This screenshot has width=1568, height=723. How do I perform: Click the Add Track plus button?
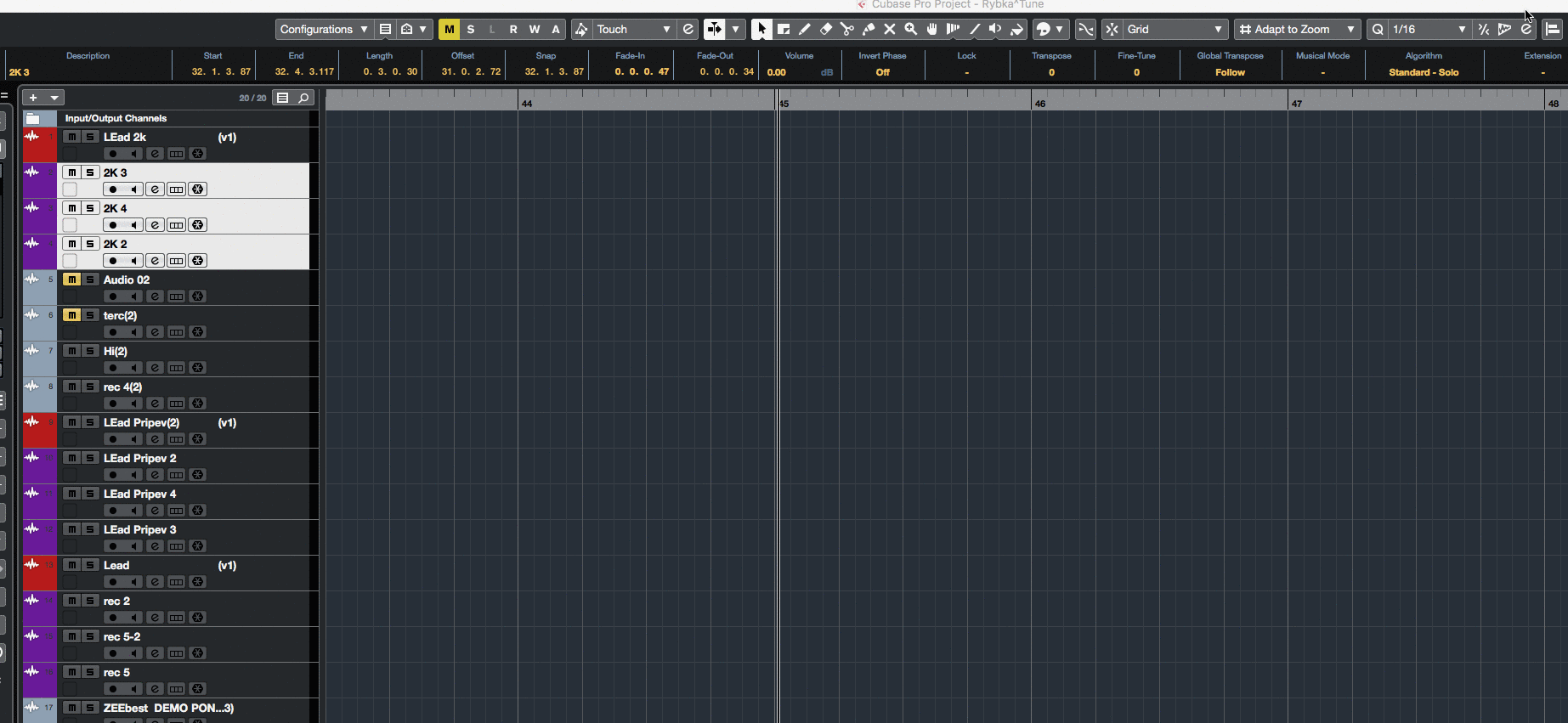(33, 98)
